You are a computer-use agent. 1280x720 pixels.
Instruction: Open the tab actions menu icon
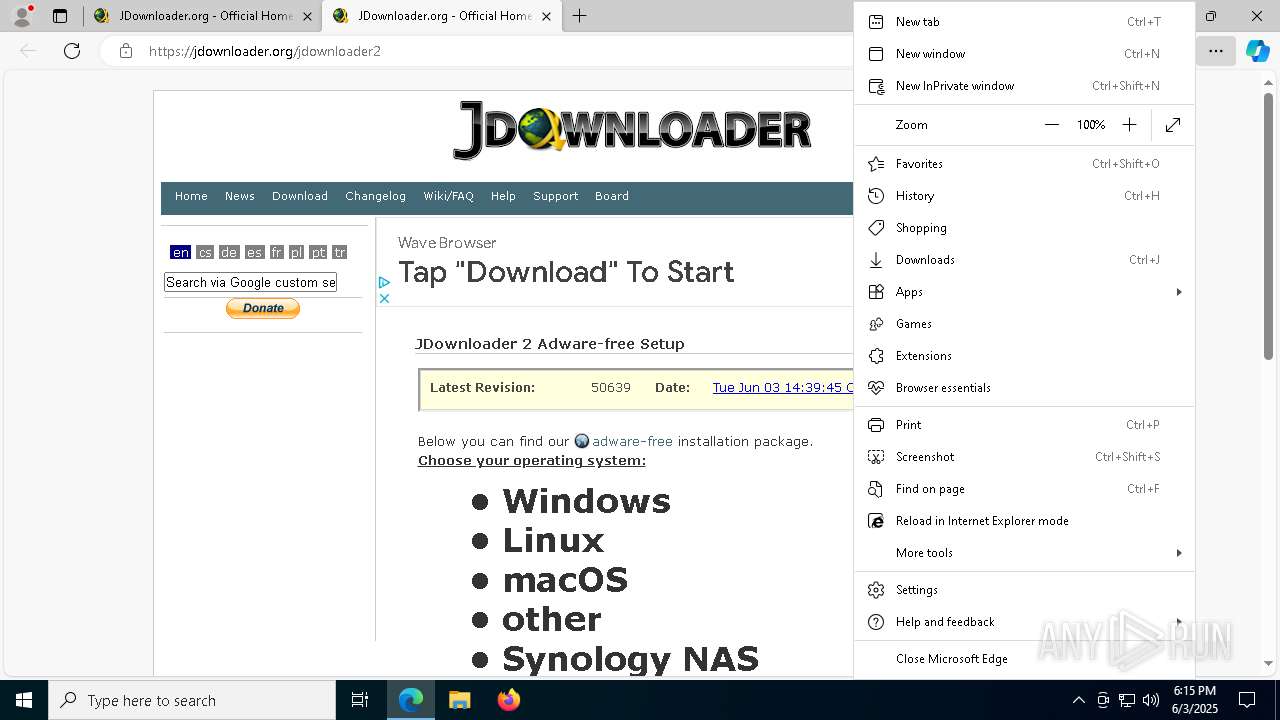(x=60, y=16)
